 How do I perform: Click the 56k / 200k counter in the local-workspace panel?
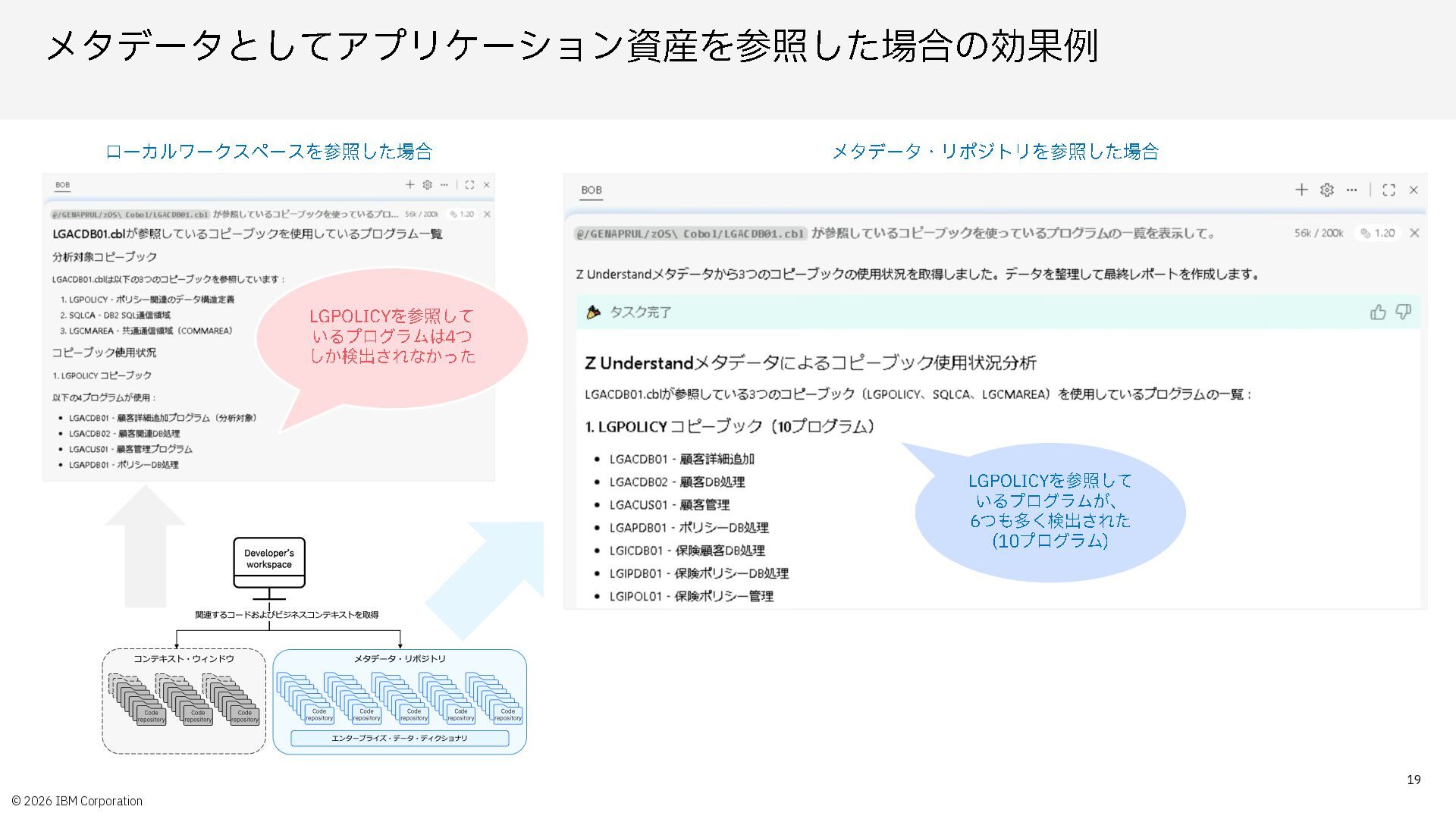(422, 214)
